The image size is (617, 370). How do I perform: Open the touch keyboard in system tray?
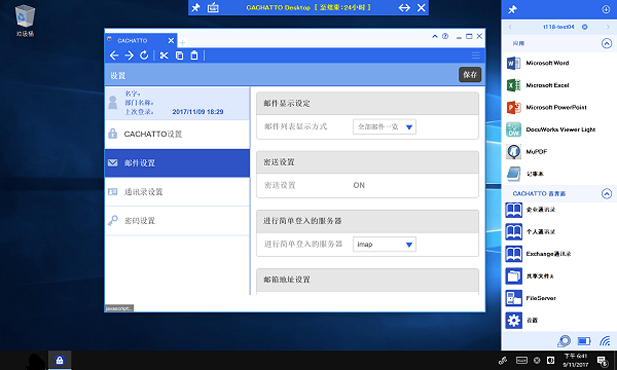click(521, 360)
